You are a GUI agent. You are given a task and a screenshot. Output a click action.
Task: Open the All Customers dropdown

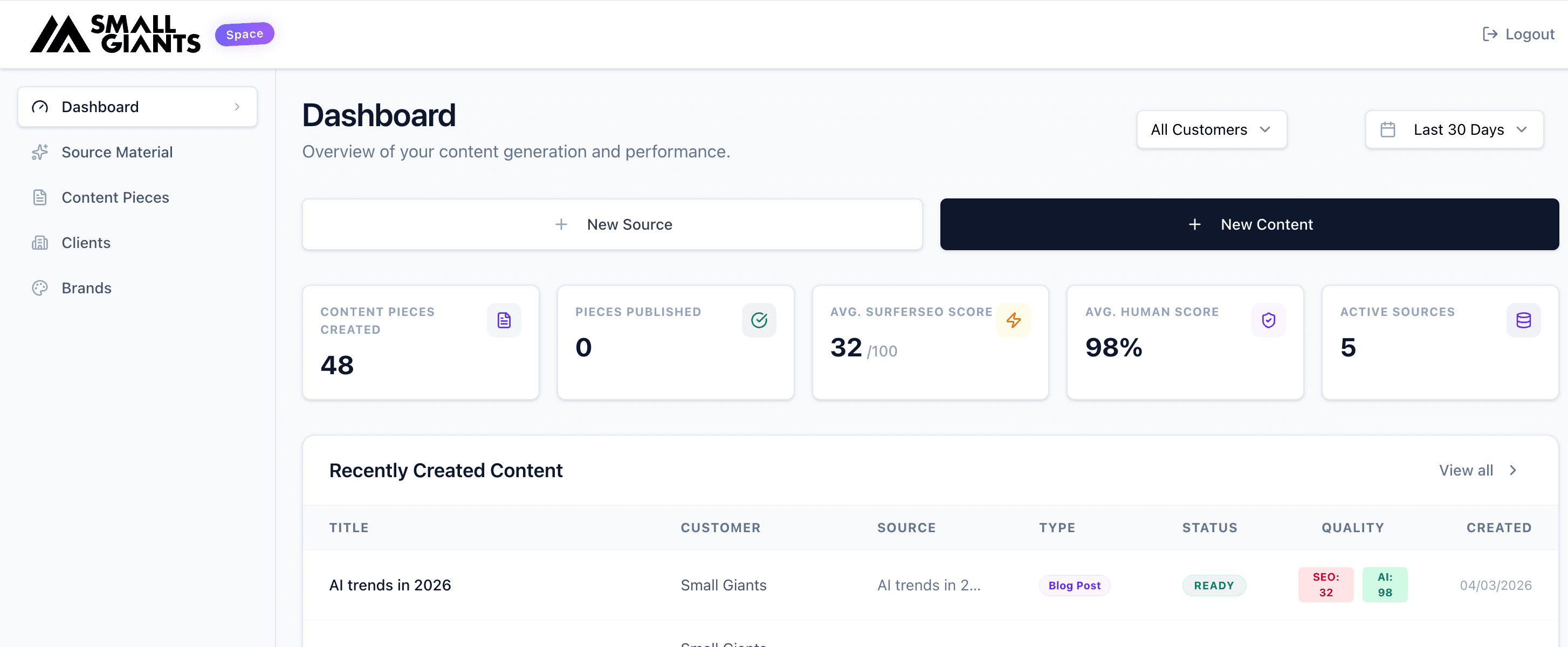pyautogui.click(x=1211, y=129)
